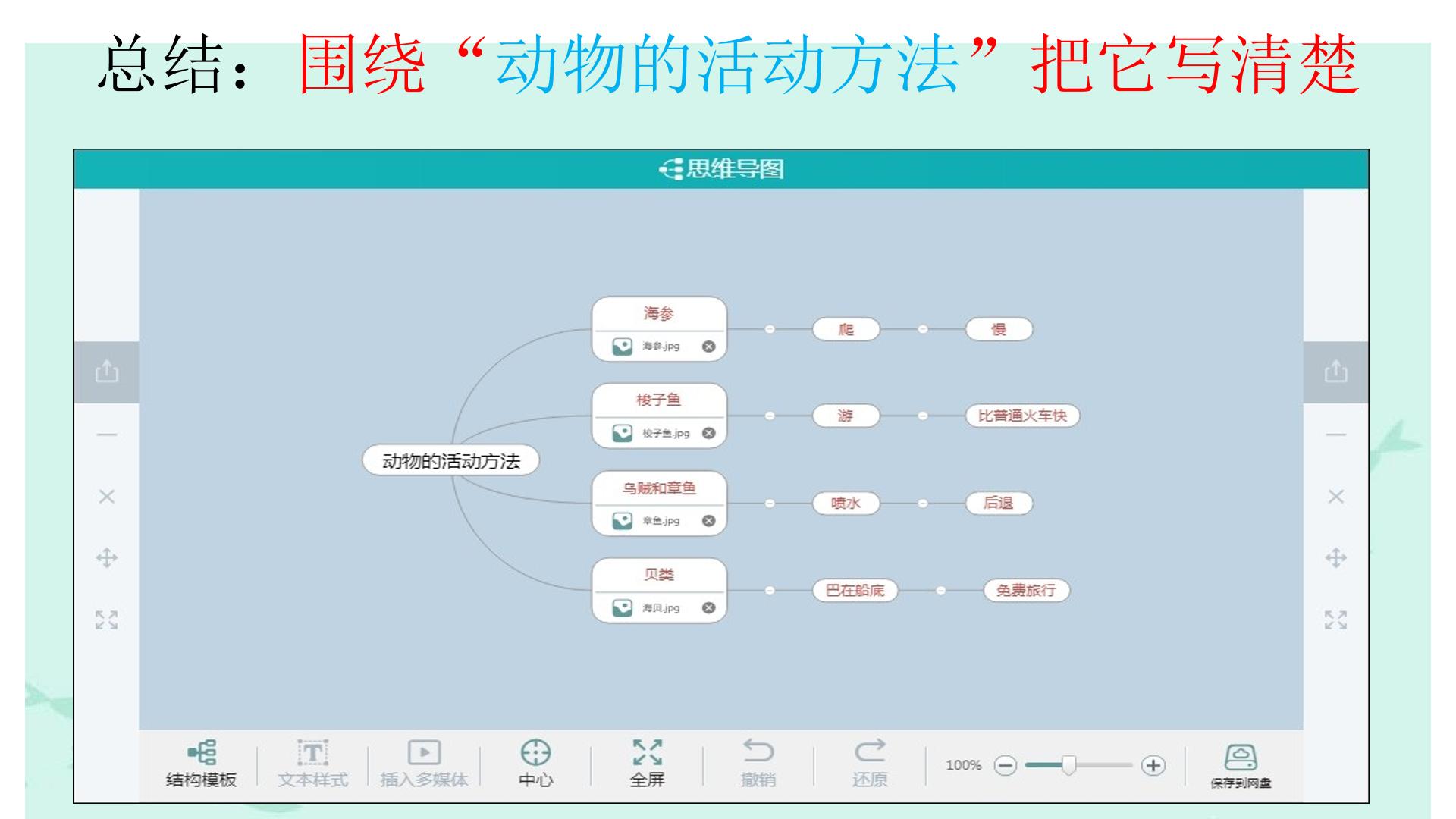The width and height of the screenshot is (1456, 819).
Task: Remove 梭子鱼.jpg attachment from node
Action: [708, 433]
